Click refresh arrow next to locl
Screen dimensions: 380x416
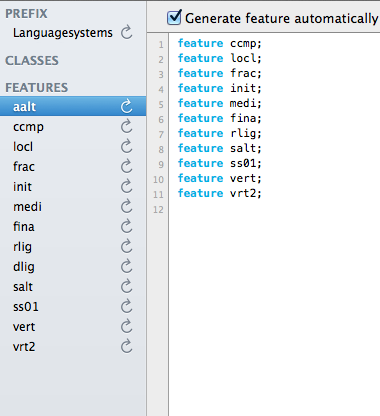tap(127, 146)
